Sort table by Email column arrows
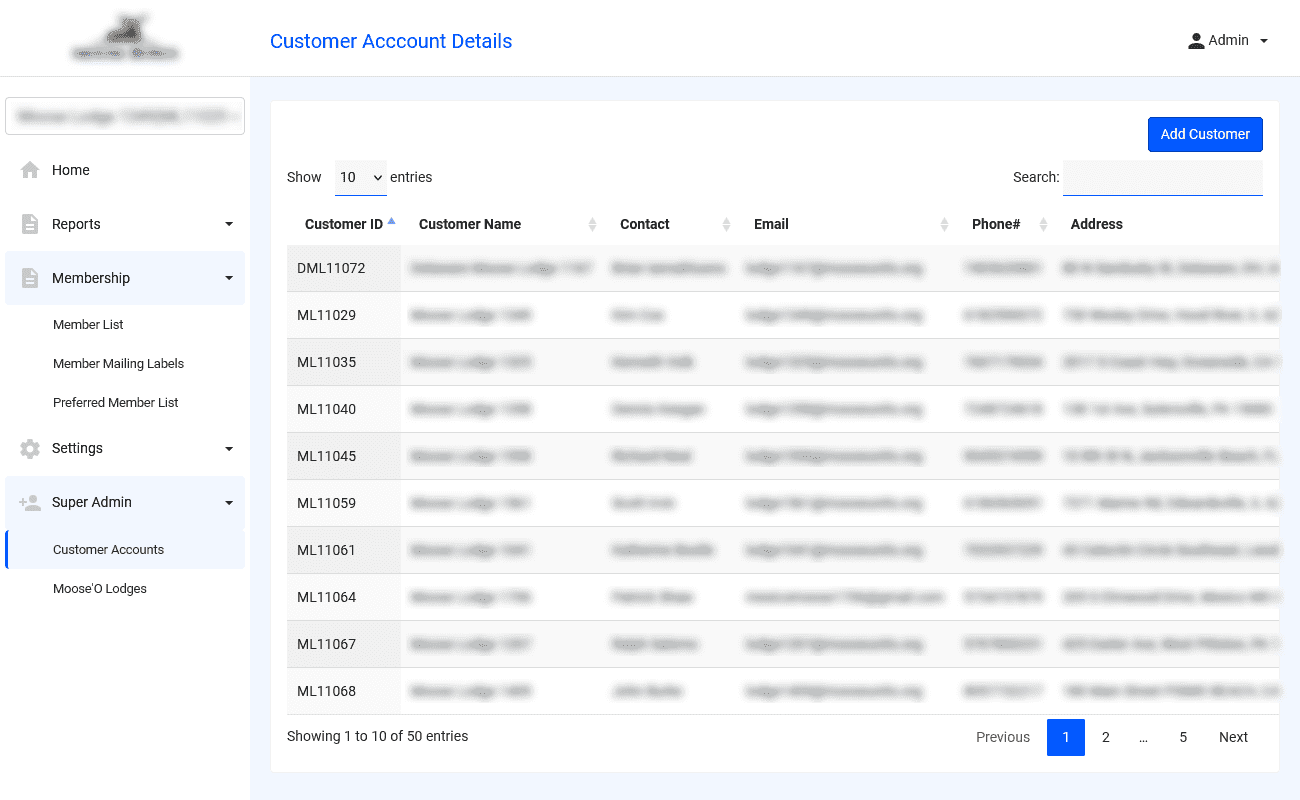Screen dimensions: 1300x800 click(x=944, y=225)
